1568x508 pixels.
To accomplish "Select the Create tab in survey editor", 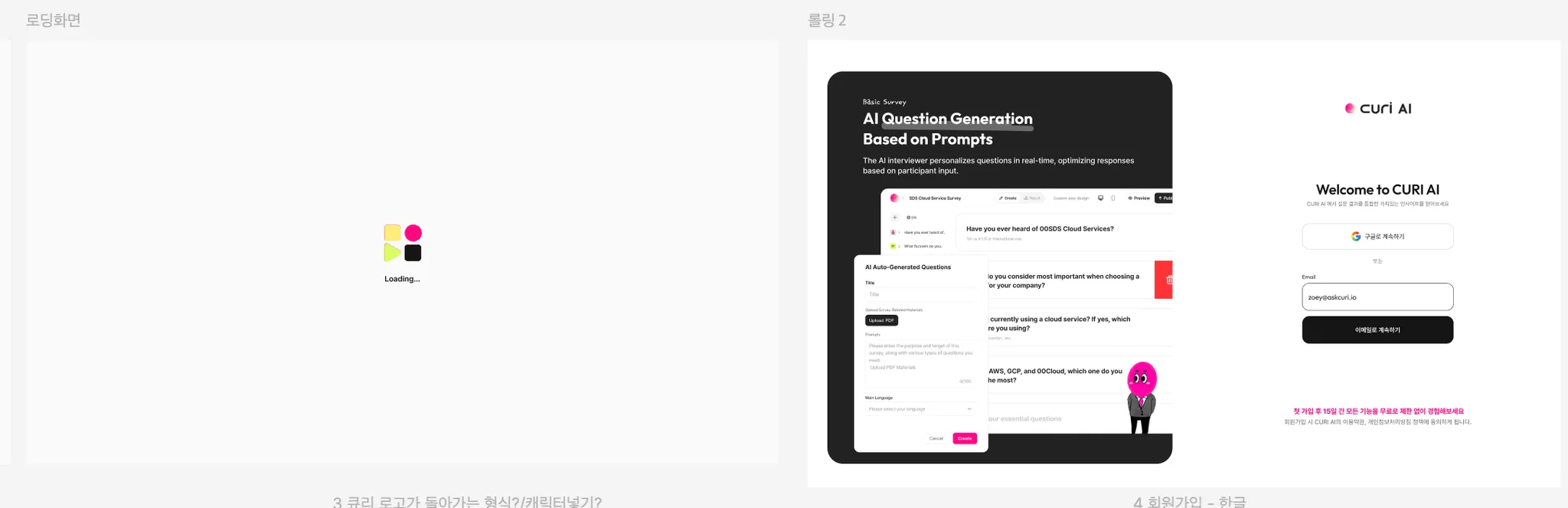I will point(1008,198).
